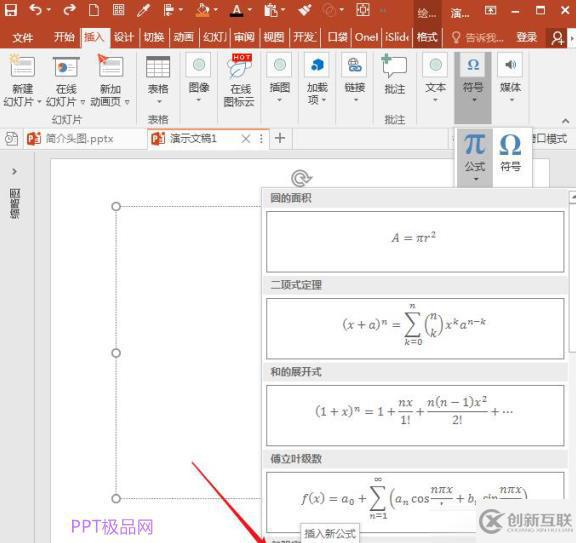Switch to the 开始 ribbon tab

tap(64, 37)
